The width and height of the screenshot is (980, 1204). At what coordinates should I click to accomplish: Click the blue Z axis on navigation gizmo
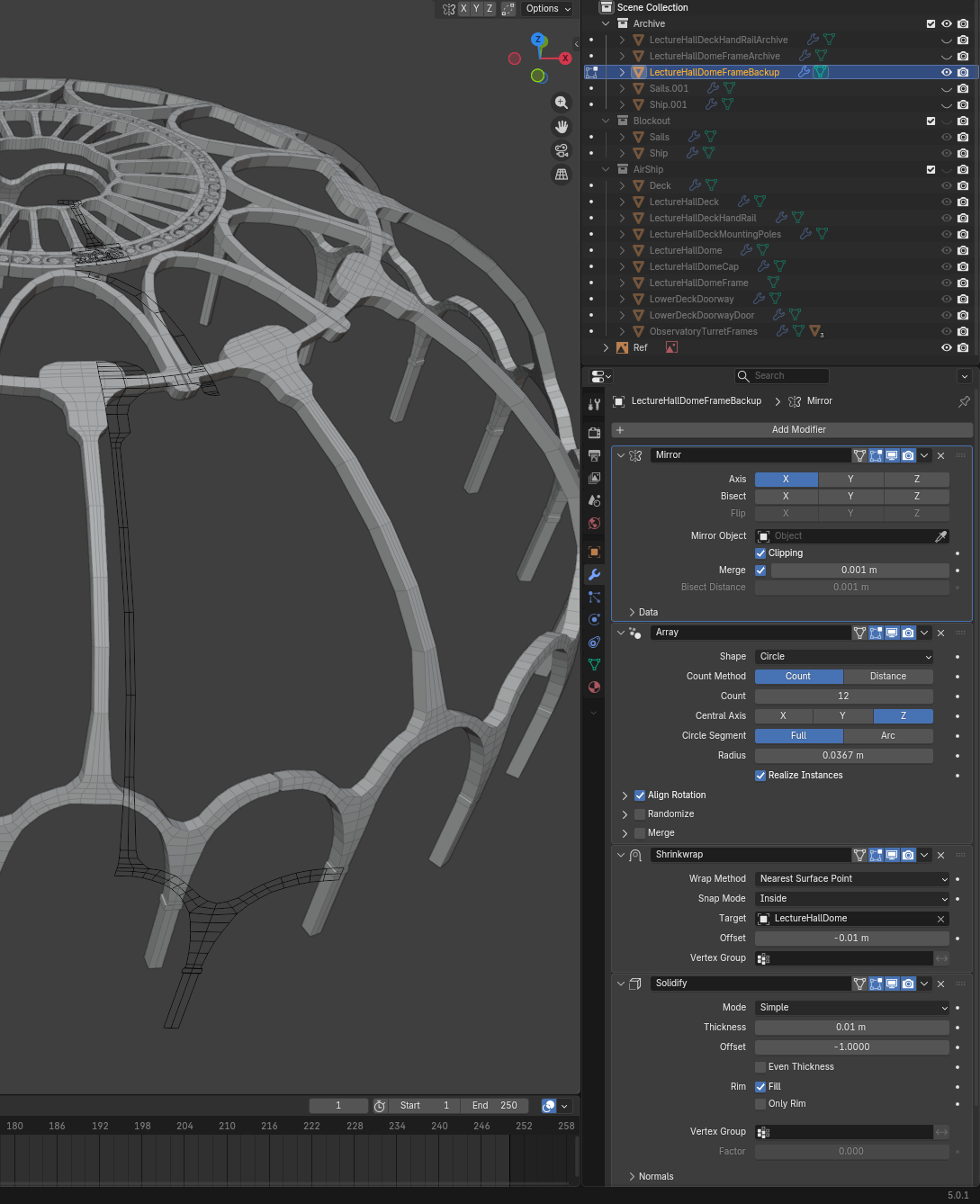click(538, 40)
